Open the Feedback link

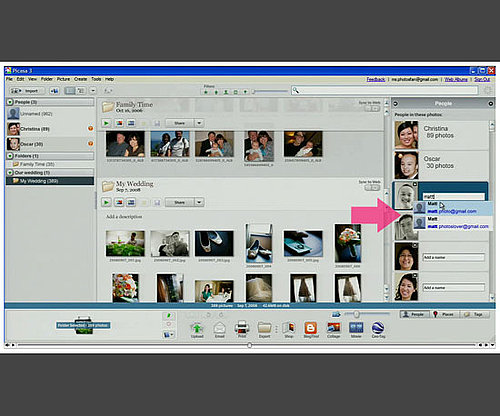tap(376, 79)
